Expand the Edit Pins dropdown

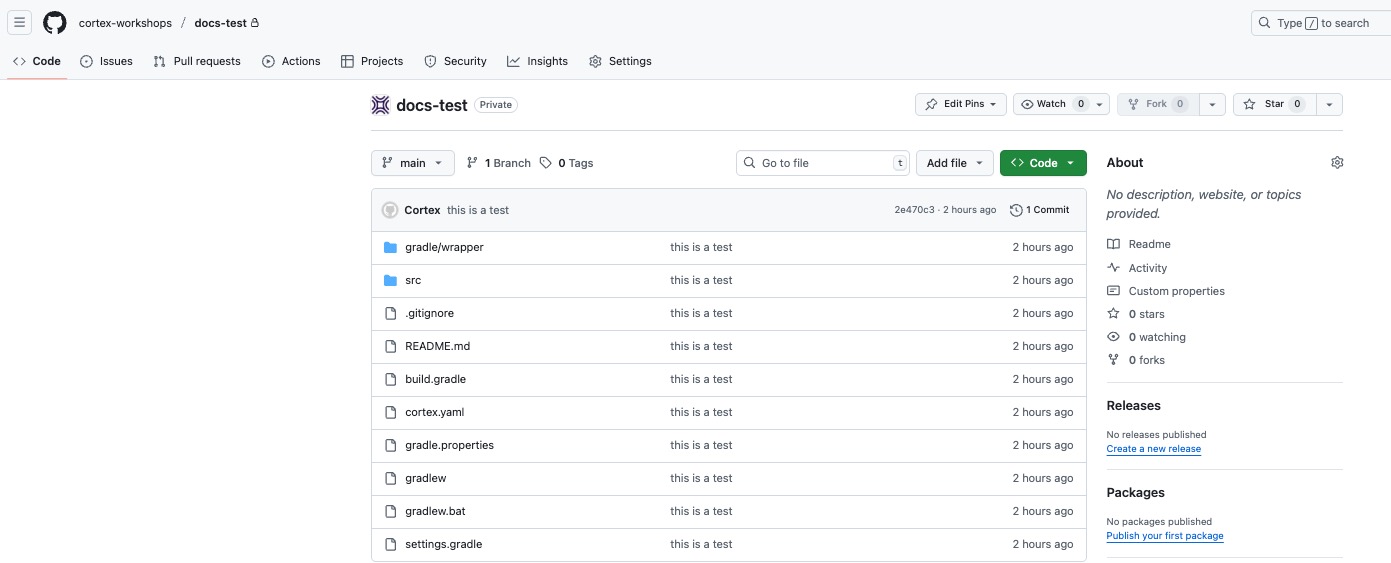tap(960, 104)
